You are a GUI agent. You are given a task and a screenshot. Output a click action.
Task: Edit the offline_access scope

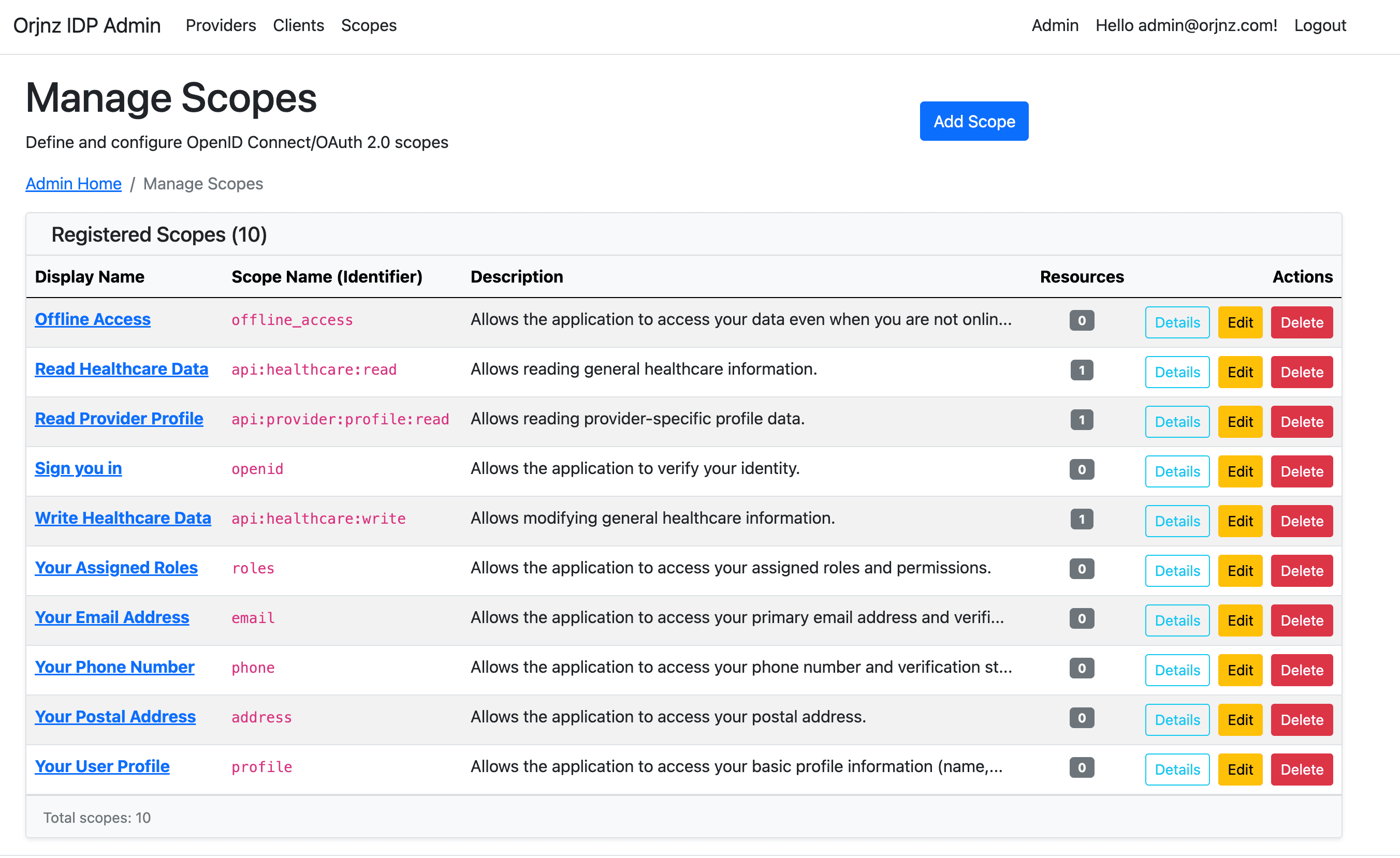[x=1240, y=322]
